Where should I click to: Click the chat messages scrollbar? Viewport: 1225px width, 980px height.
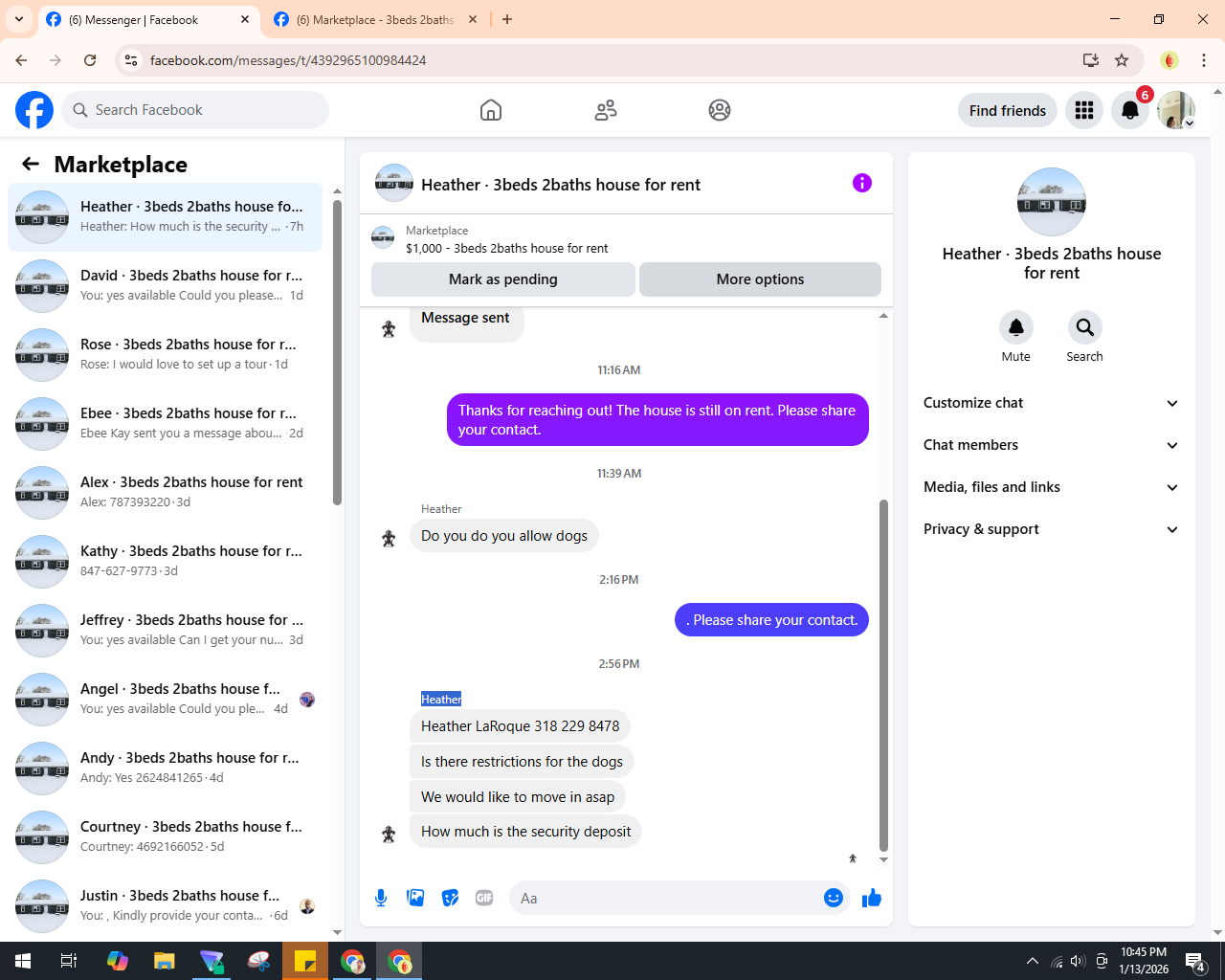(883, 675)
